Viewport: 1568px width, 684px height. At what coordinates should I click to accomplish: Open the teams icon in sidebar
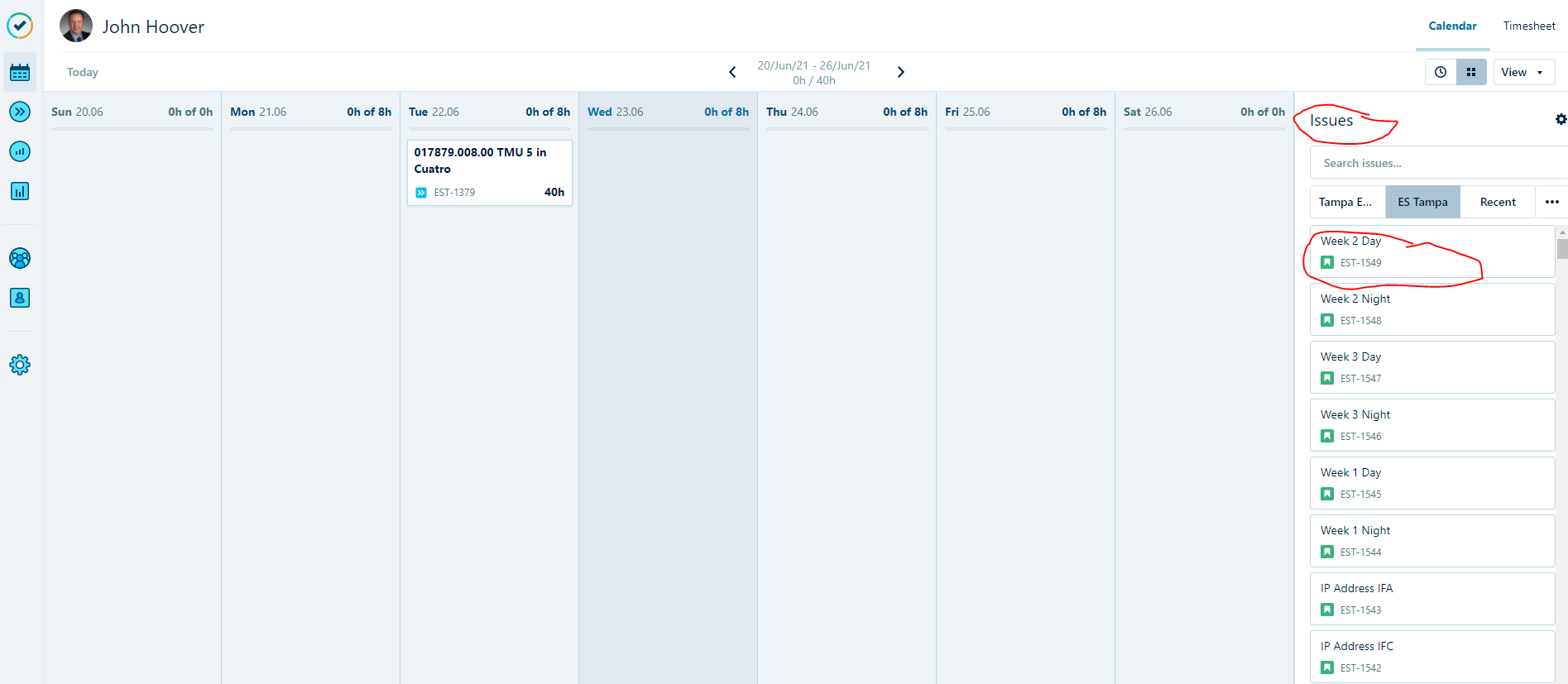click(x=20, y=258)
